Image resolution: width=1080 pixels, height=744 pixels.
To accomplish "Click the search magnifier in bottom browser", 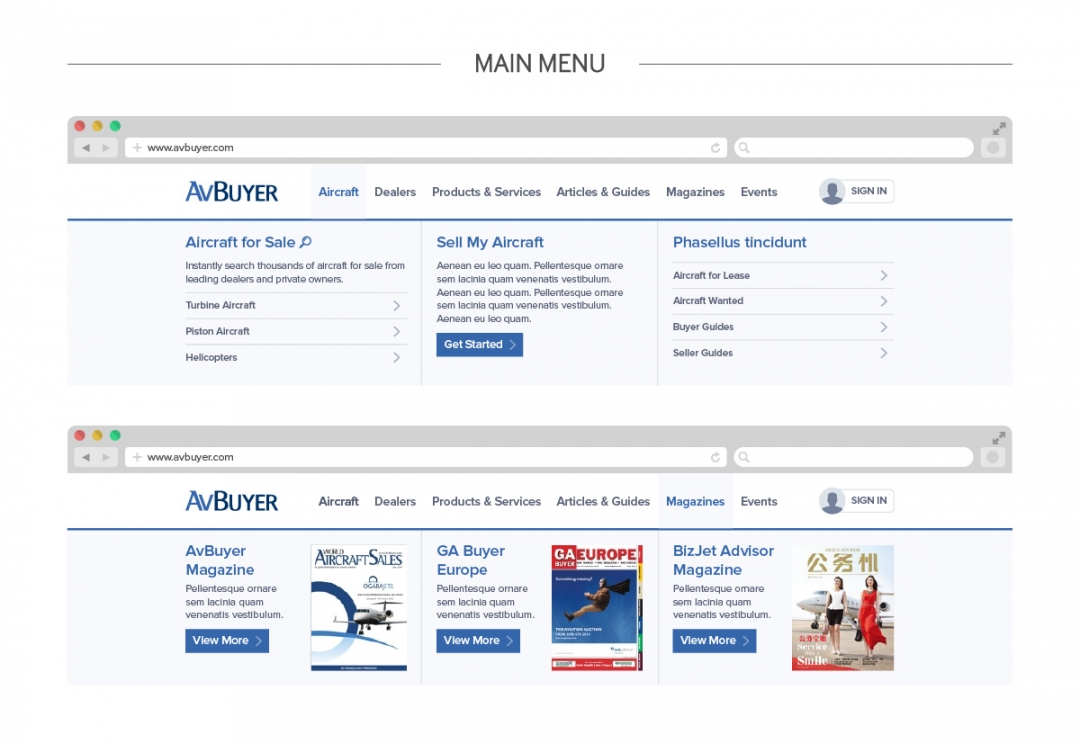I will coord(744,457).
